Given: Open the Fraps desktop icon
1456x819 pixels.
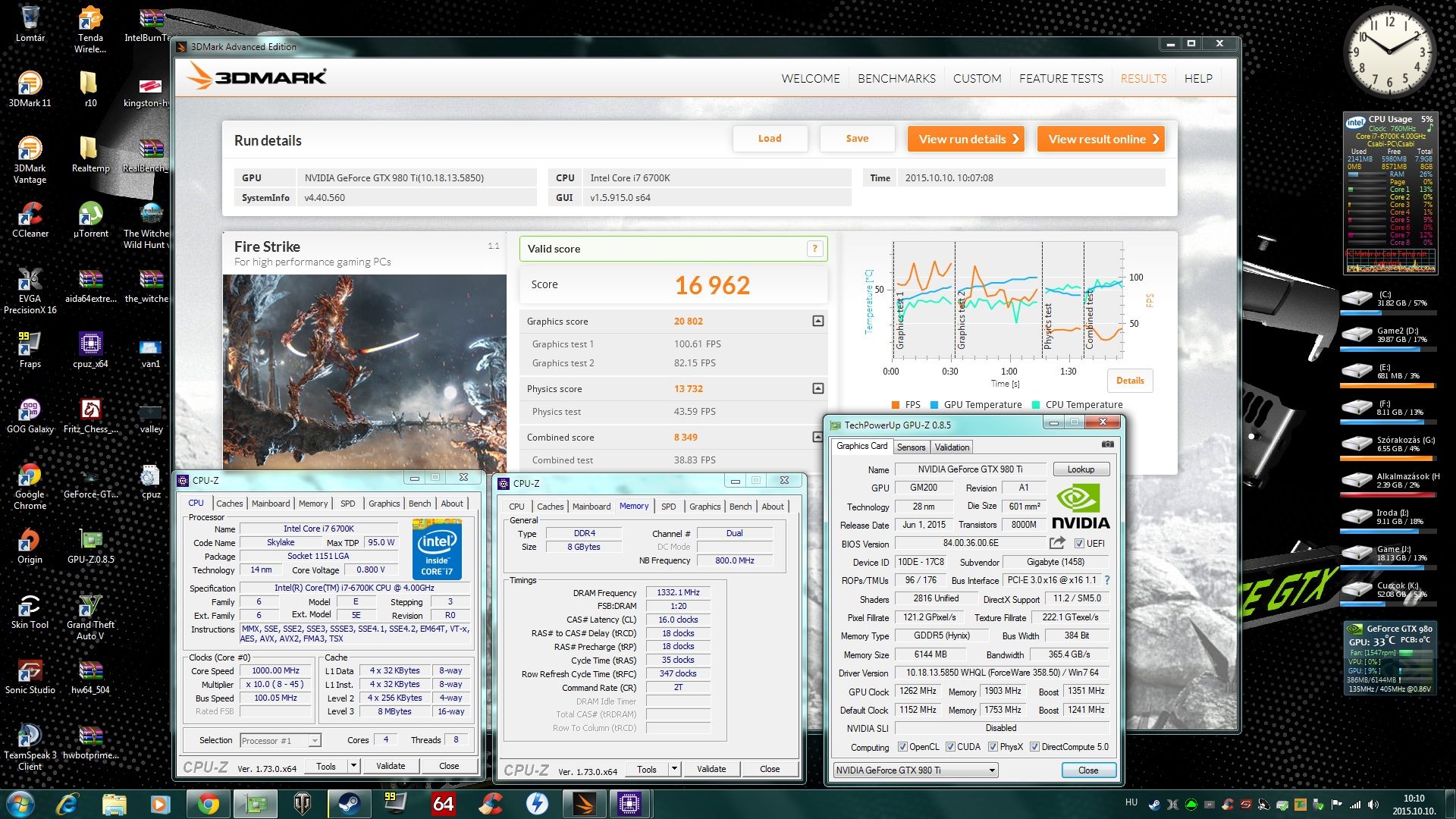Looking at the screenshot, I should pos(30,350).
